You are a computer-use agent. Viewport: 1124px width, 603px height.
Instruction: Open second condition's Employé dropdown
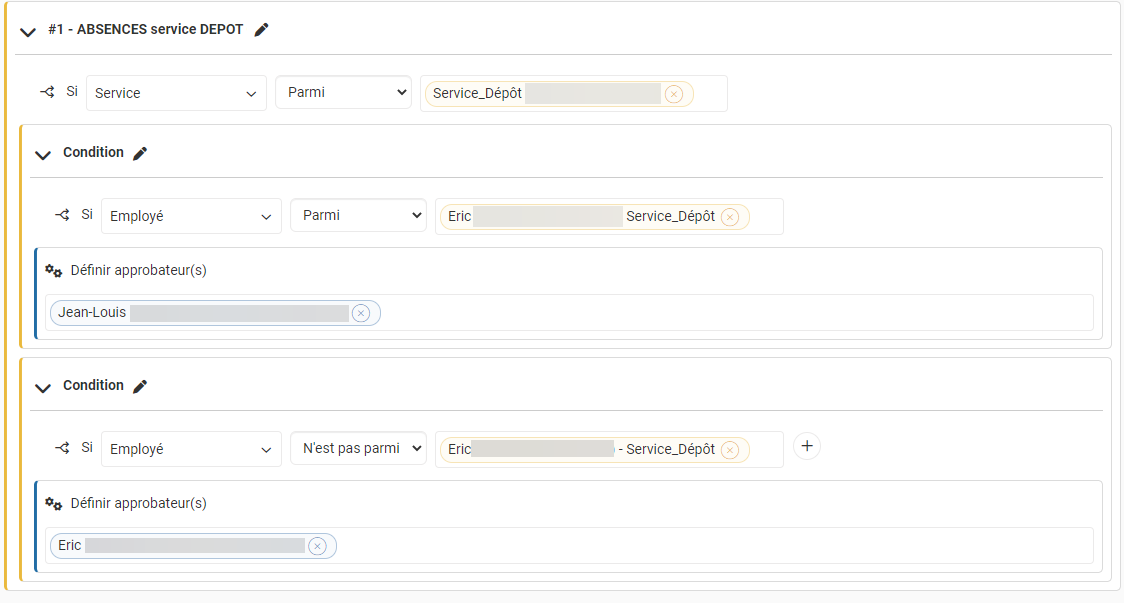(191, 449)
